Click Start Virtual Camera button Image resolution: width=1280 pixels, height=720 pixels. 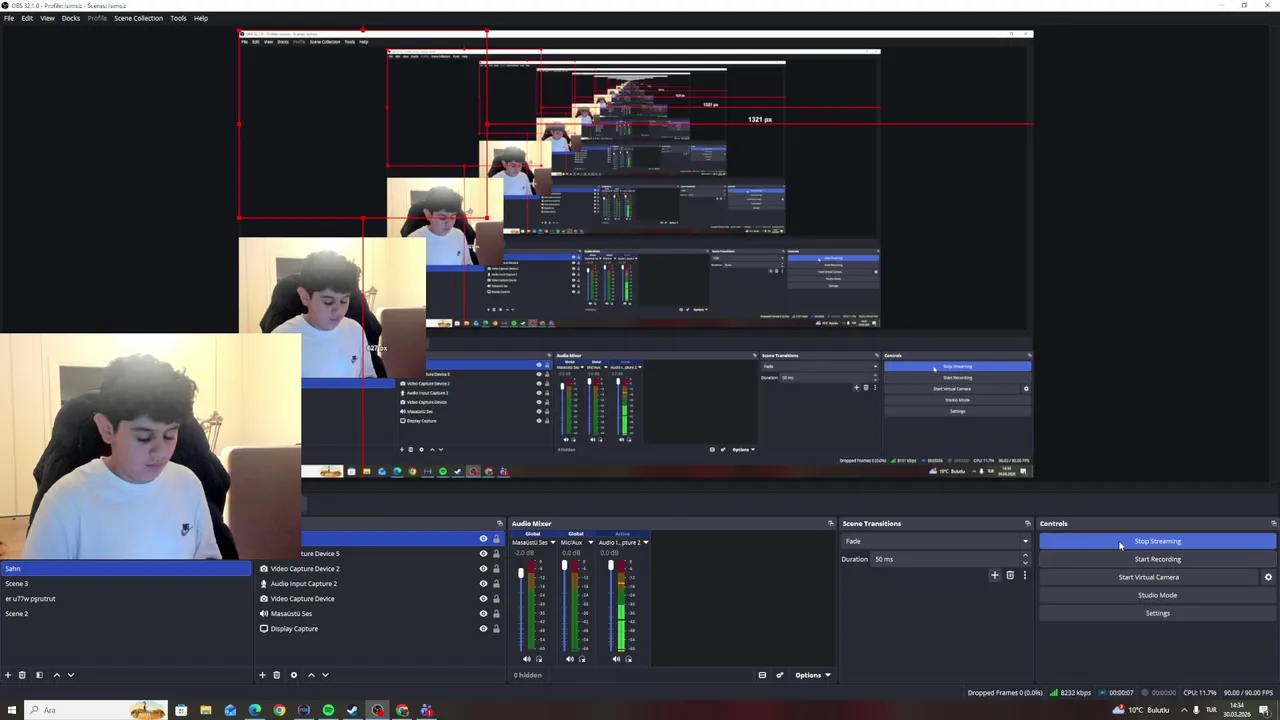1148,577
